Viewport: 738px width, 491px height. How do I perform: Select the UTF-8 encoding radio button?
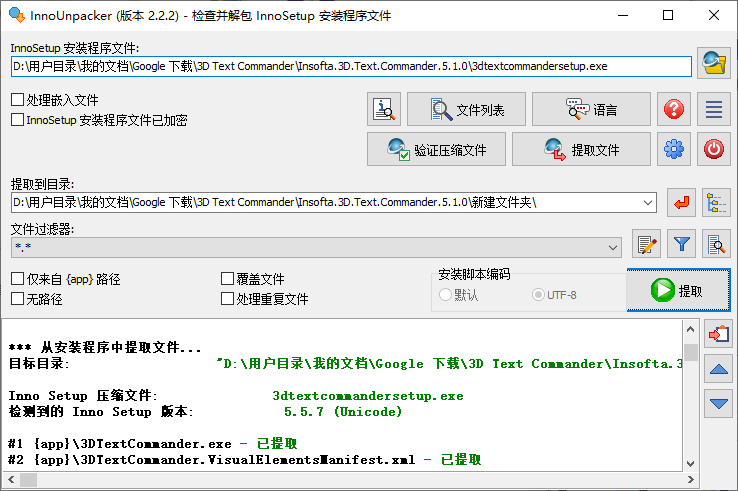tap(538, 295)
